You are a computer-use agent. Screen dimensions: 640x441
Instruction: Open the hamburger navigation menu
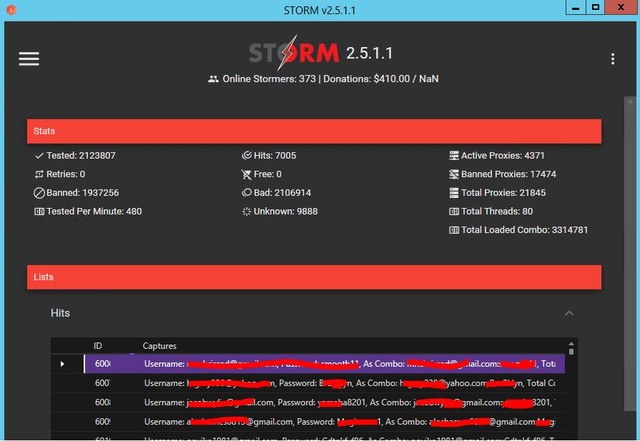29,59
